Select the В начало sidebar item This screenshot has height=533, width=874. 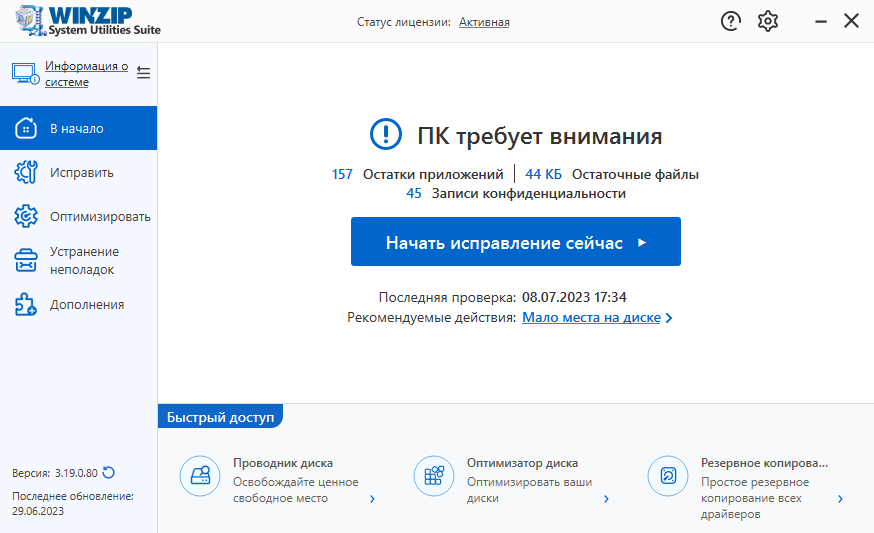[78, 128]
